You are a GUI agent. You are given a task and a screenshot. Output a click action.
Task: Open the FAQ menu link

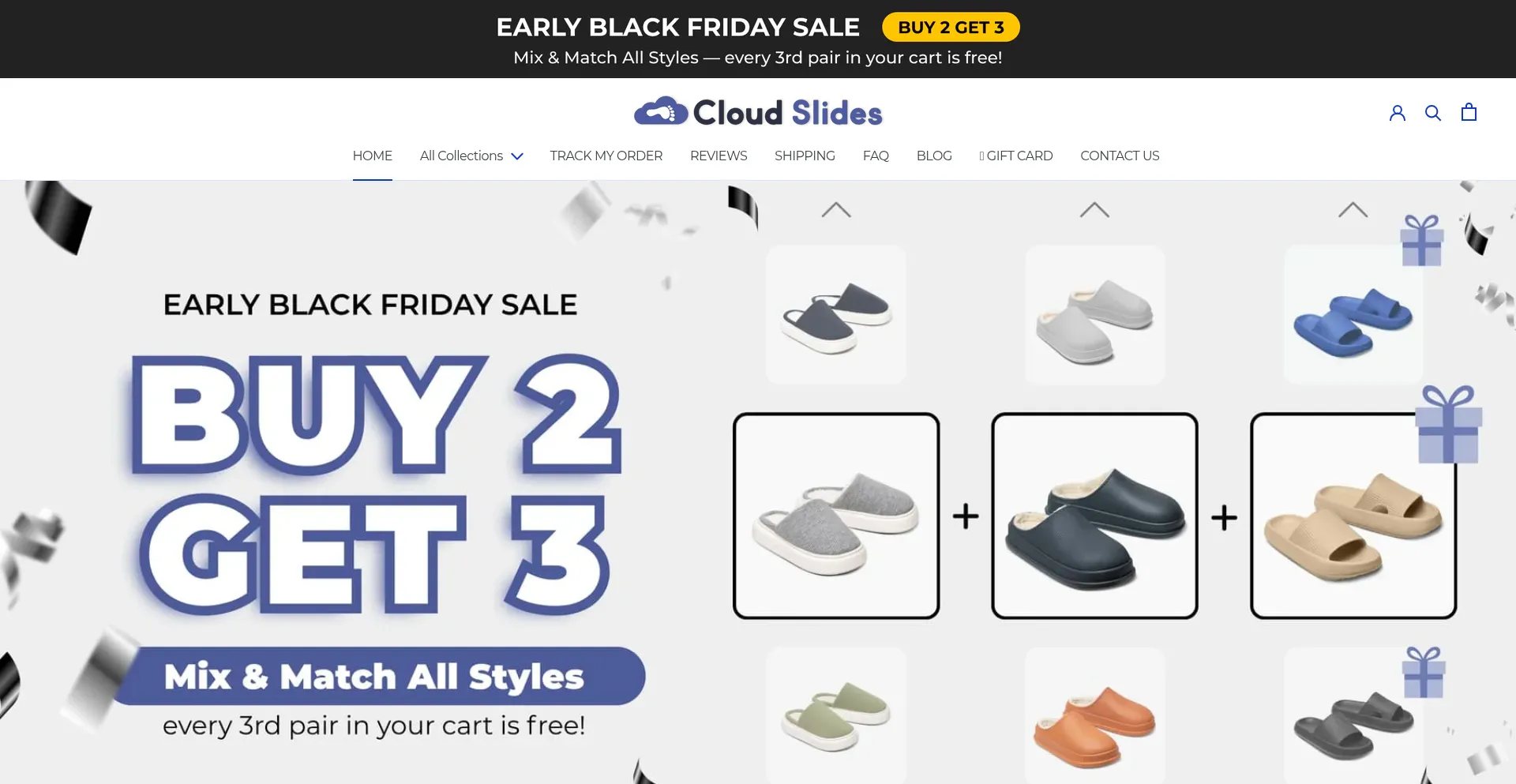[875, 156]
